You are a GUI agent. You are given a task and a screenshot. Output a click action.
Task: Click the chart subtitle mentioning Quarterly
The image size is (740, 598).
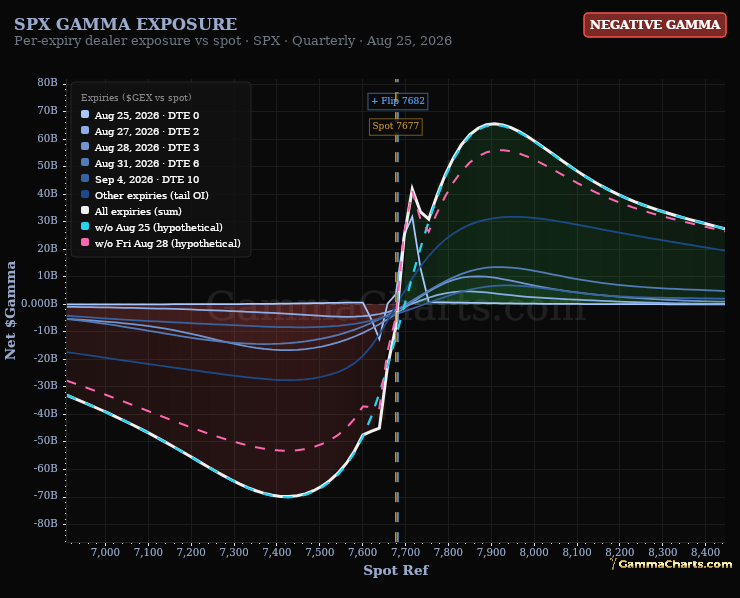[233, 41]
